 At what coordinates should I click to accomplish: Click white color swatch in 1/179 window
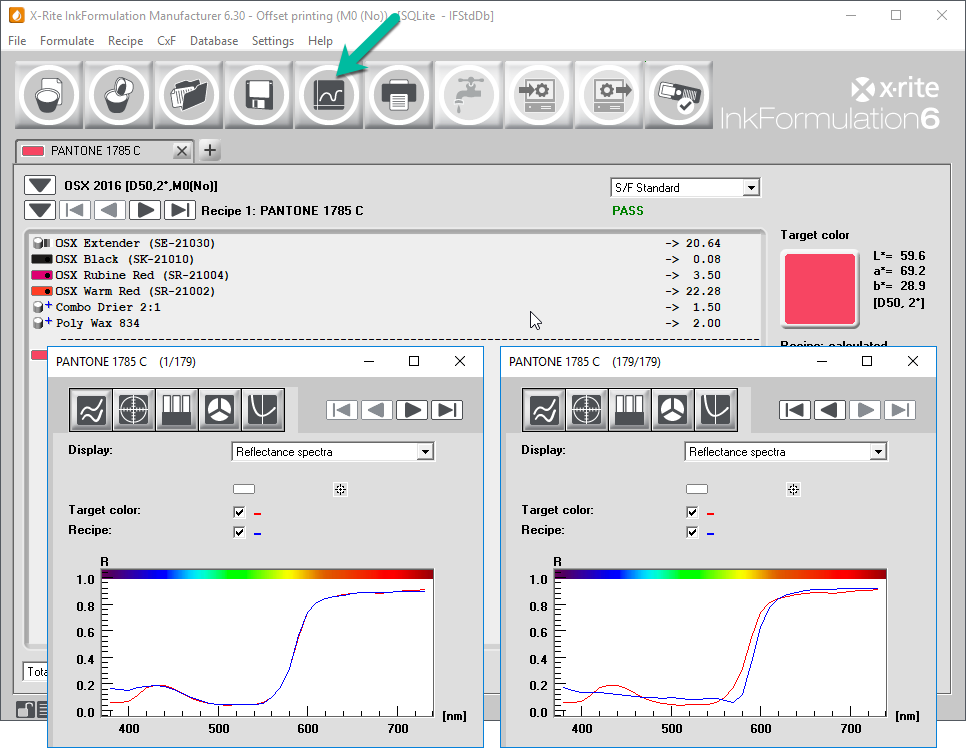244,489
